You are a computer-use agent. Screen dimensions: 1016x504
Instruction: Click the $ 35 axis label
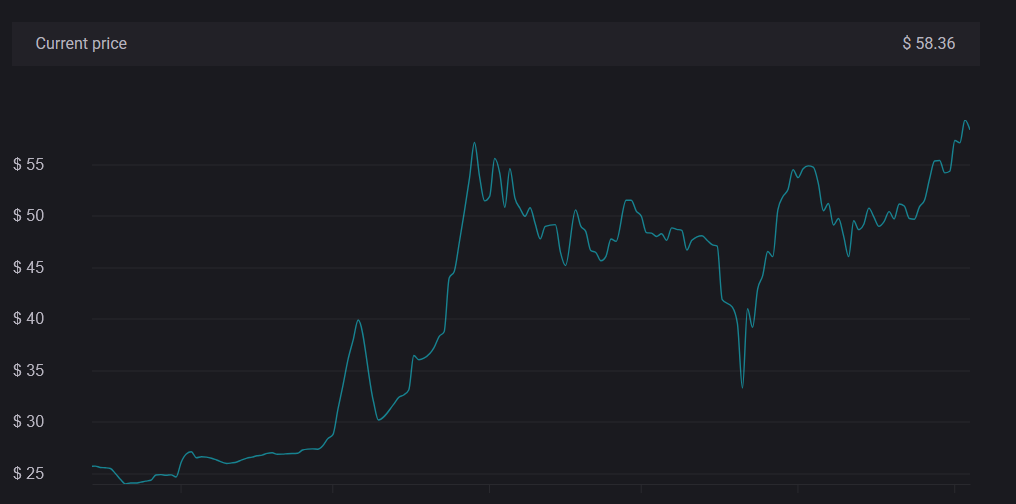click(29, 371)
